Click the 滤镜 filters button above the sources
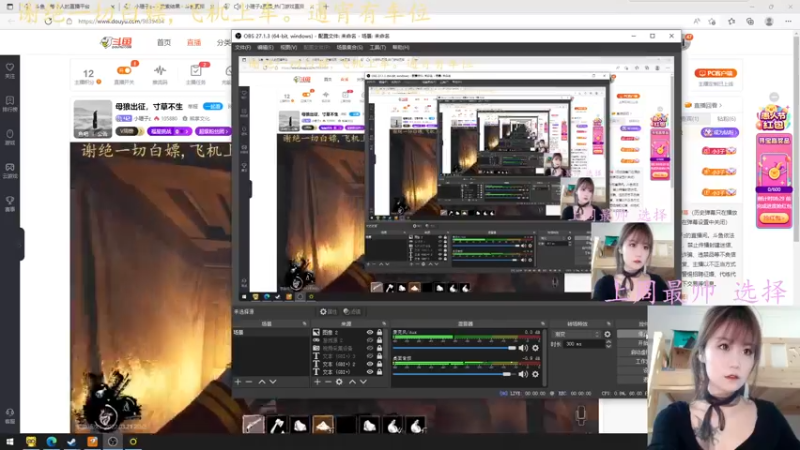This screenshot has width=800, height=450. coord(352,312)
